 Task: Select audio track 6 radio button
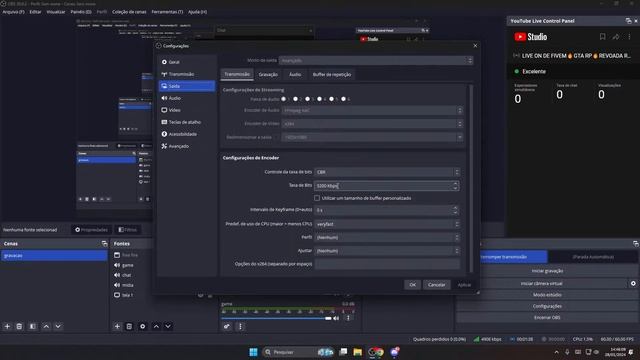344,99
